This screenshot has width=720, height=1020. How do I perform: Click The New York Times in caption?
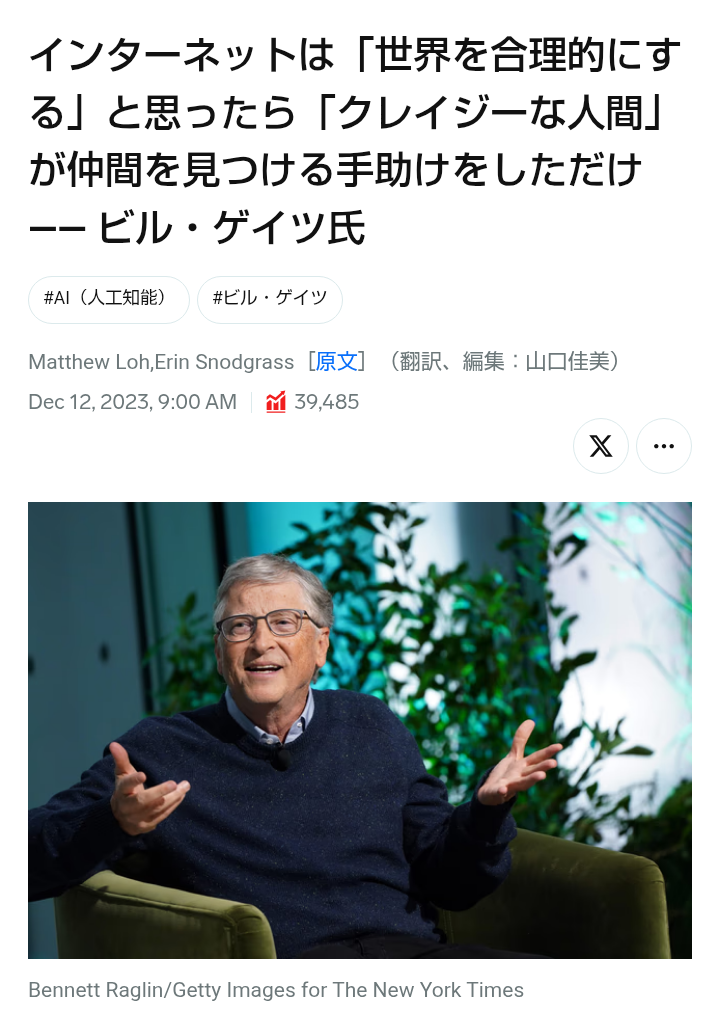pos(428,990)
